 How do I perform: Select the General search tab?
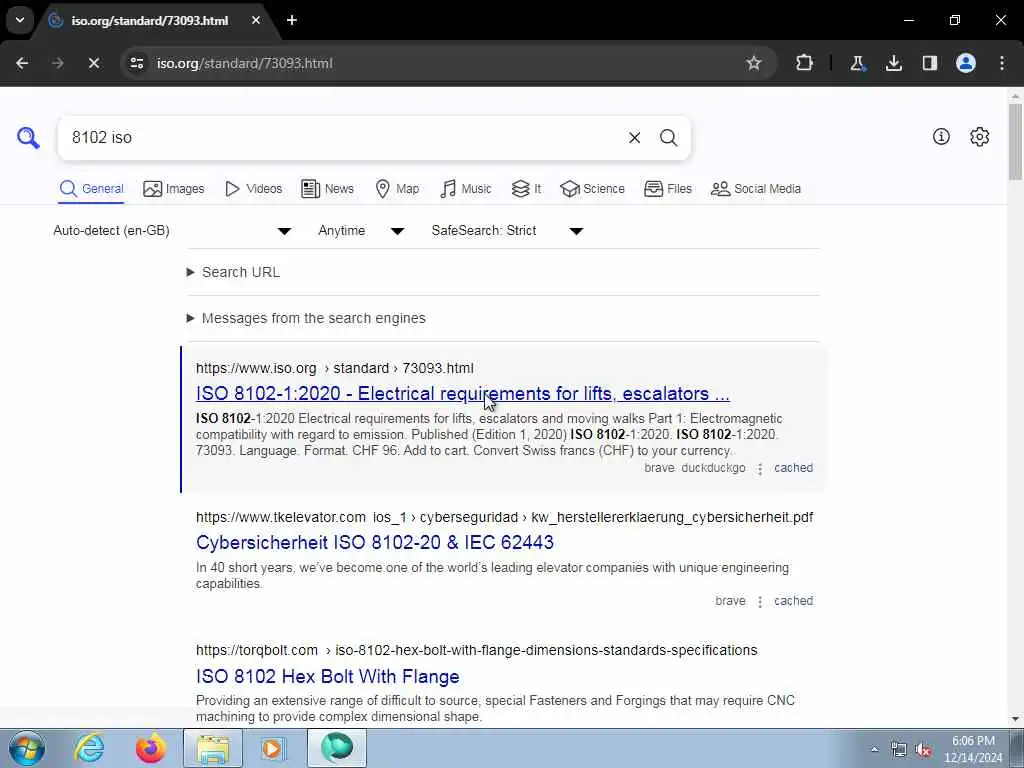coord(91,189)
